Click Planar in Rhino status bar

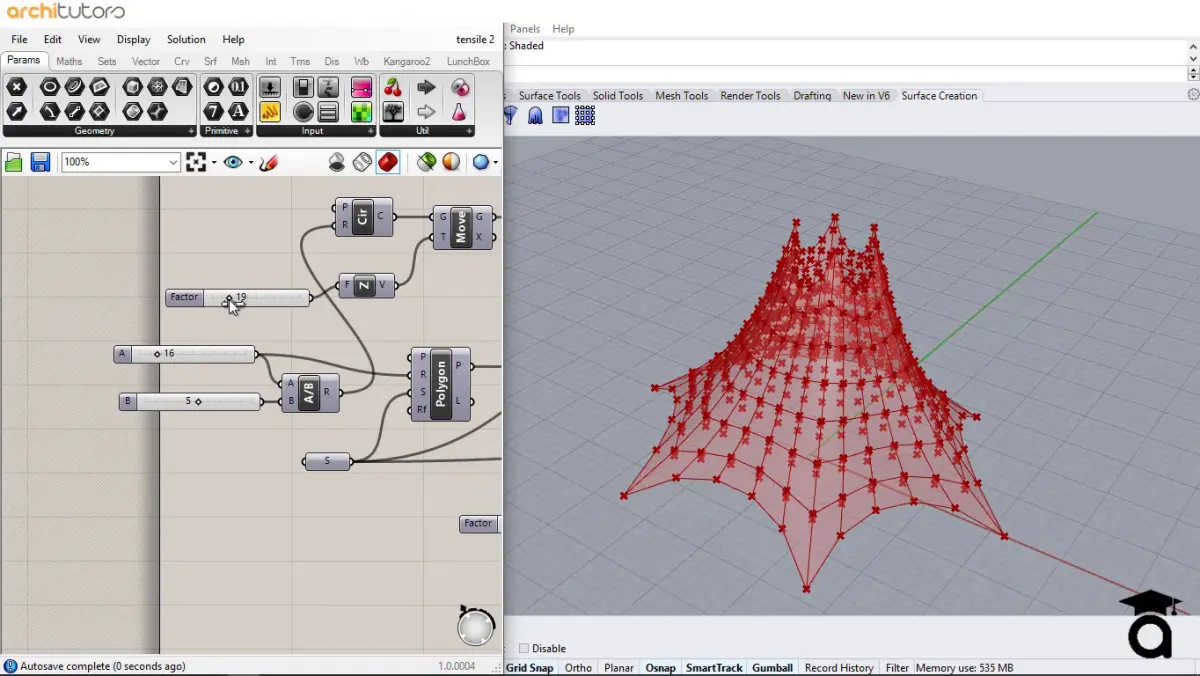coord(619,667)
